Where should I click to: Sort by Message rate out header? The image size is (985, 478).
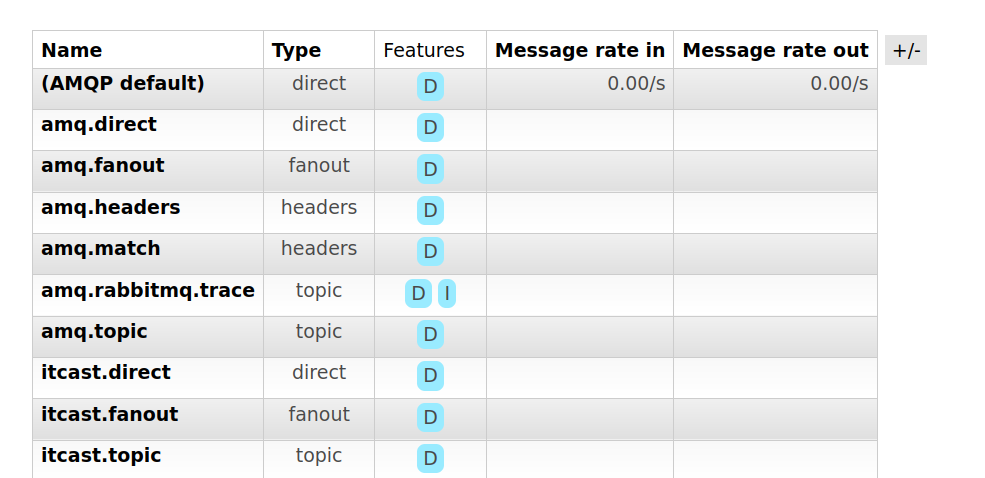(775, 50)
